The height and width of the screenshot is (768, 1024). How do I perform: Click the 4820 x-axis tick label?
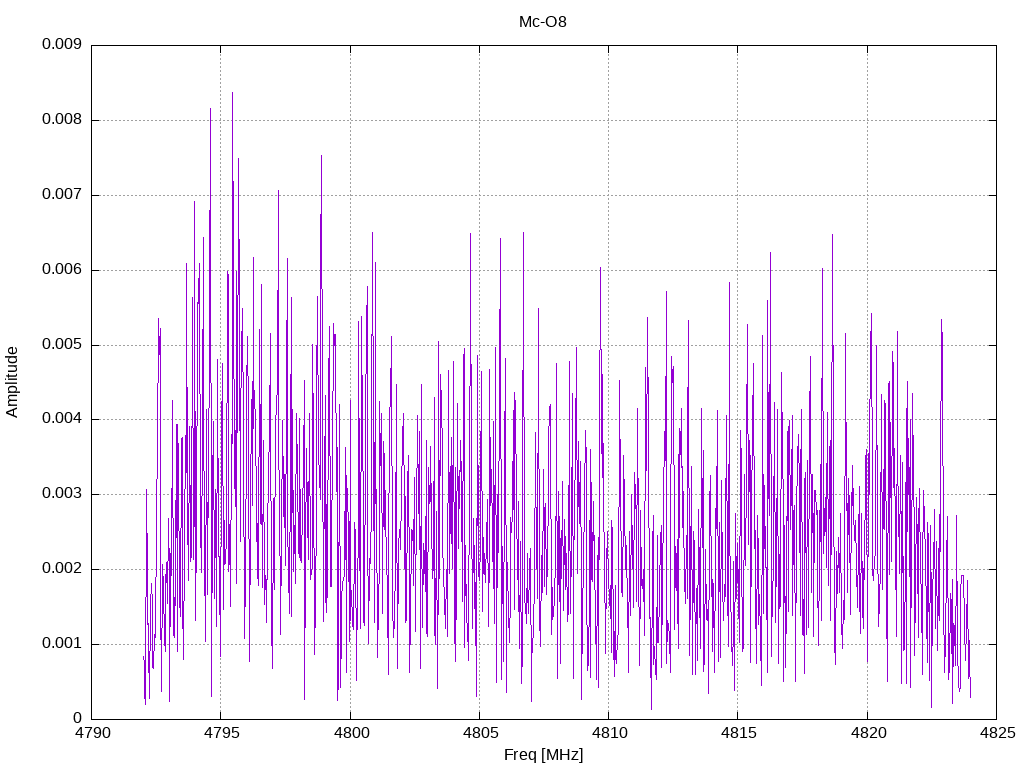click(x=866, y=734)
